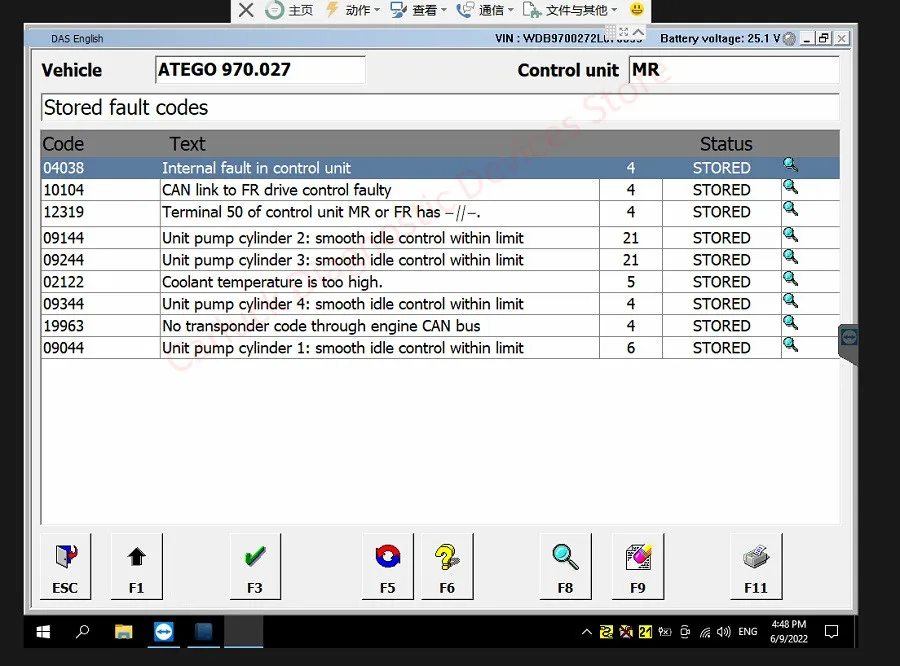Expand the 动作 actions dropdown

352,10
